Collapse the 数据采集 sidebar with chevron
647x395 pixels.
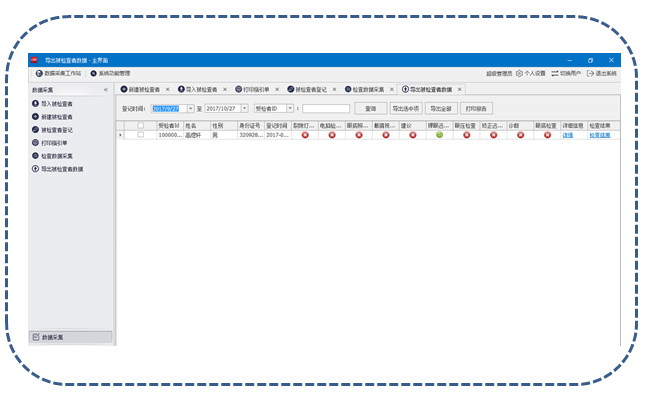[x=106, y=90]
